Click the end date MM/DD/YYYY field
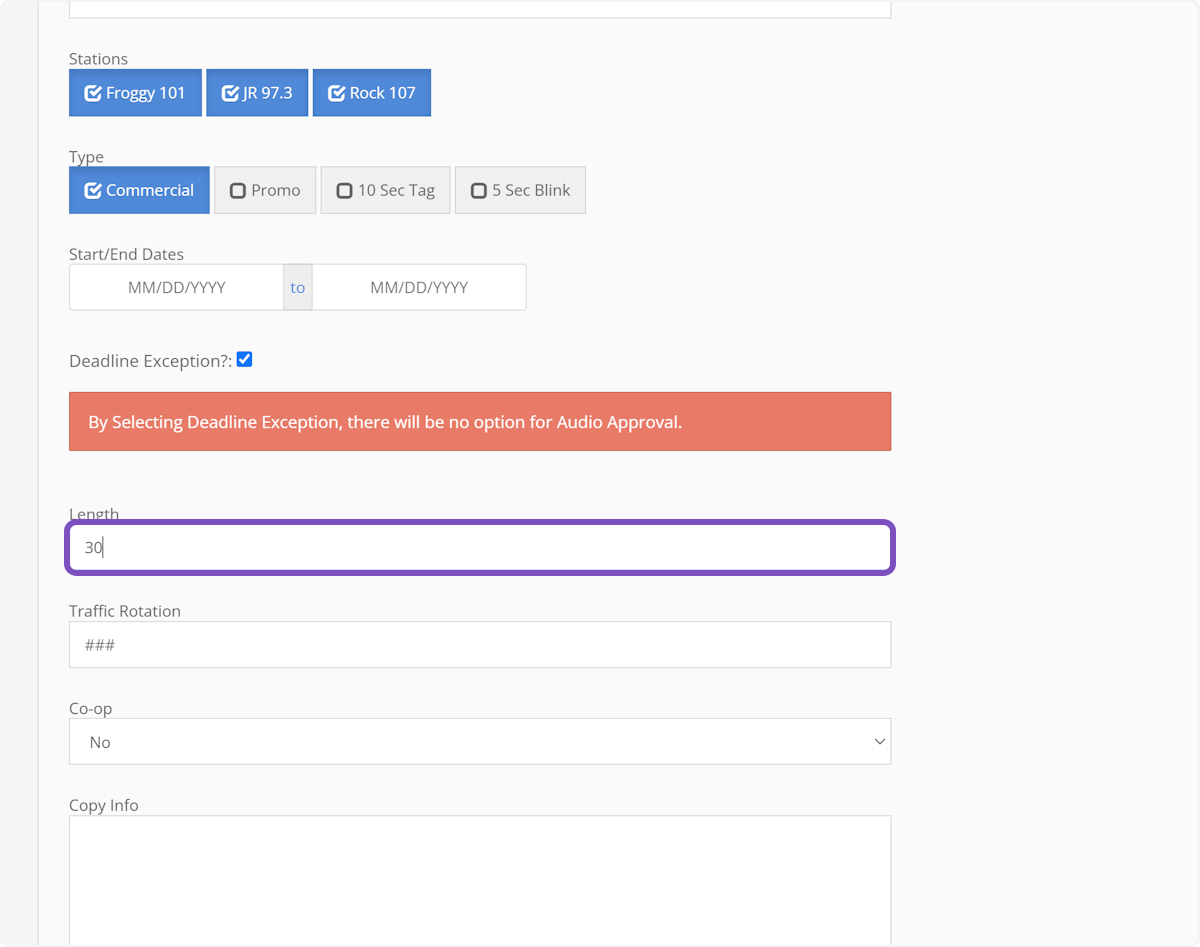1200x947 pixels. (419, 287)
